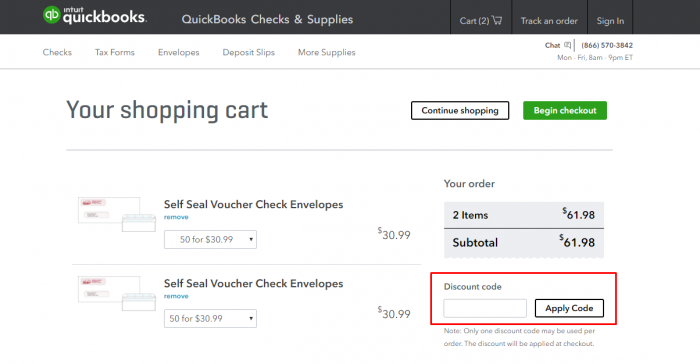Open the More Supplies menu
The width and height of the screenshot is (700, 364).
coord(327,52)
